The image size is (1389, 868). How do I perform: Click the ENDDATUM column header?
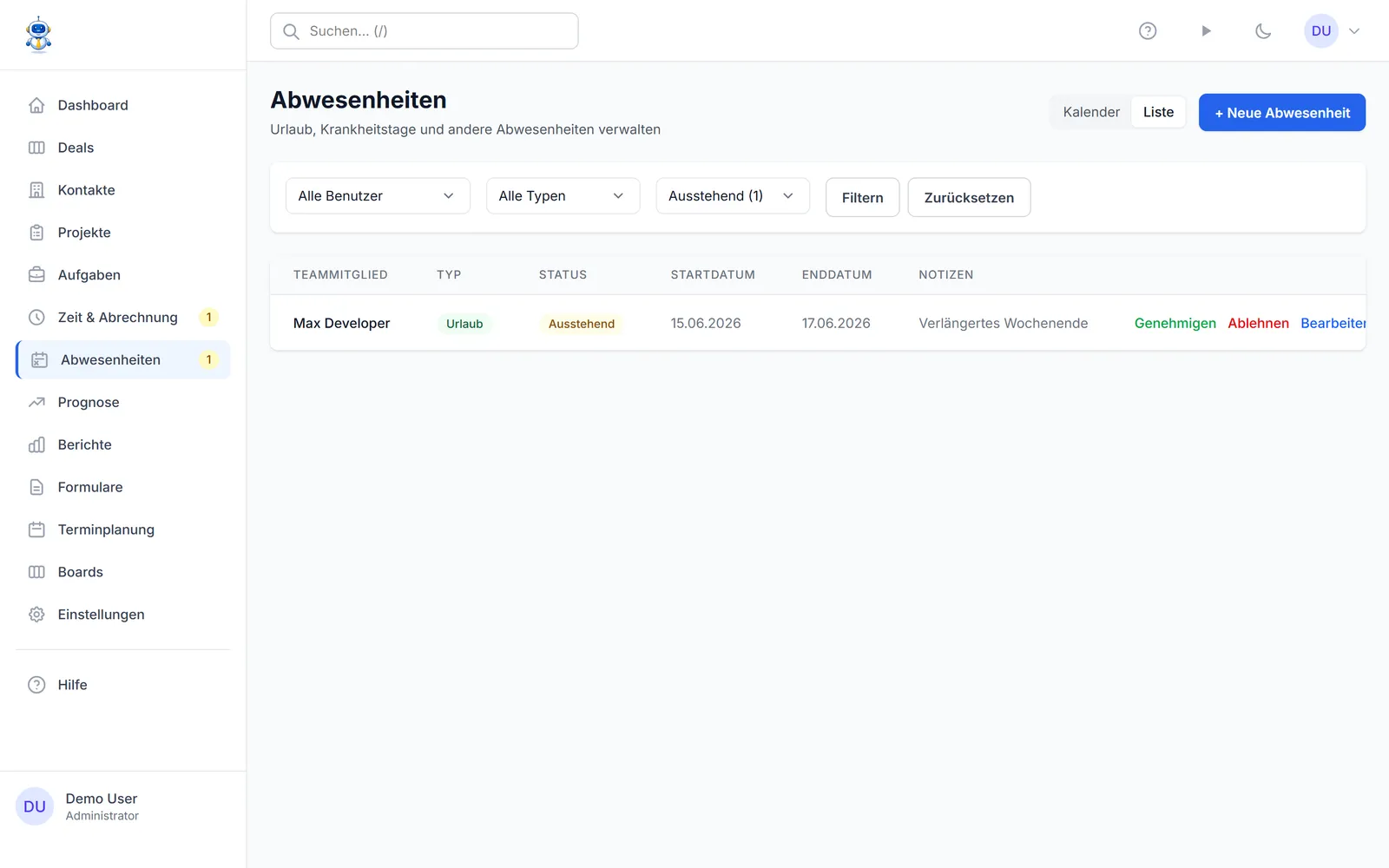[x=837, y=274]
